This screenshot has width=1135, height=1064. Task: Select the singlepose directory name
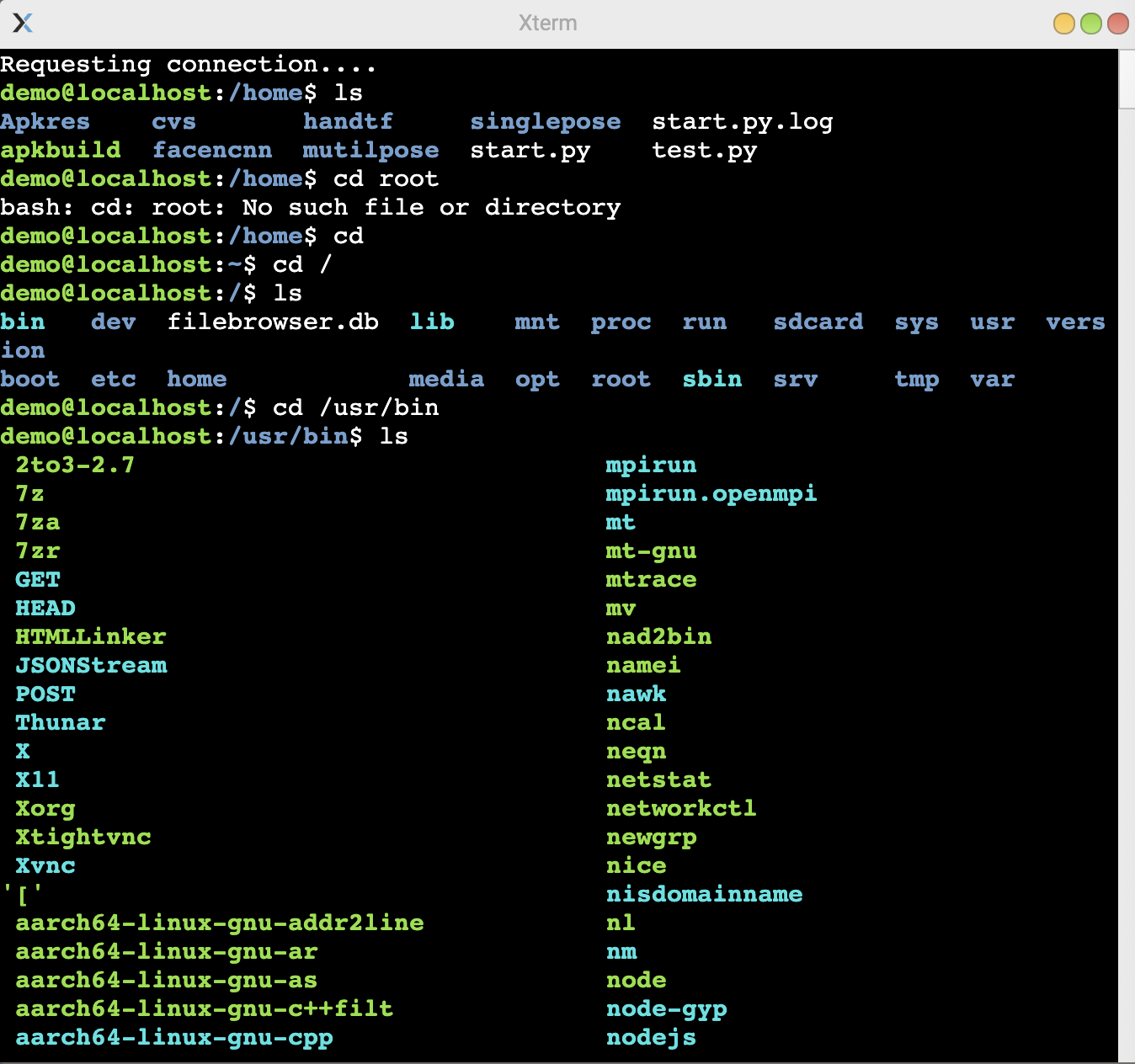546,121
